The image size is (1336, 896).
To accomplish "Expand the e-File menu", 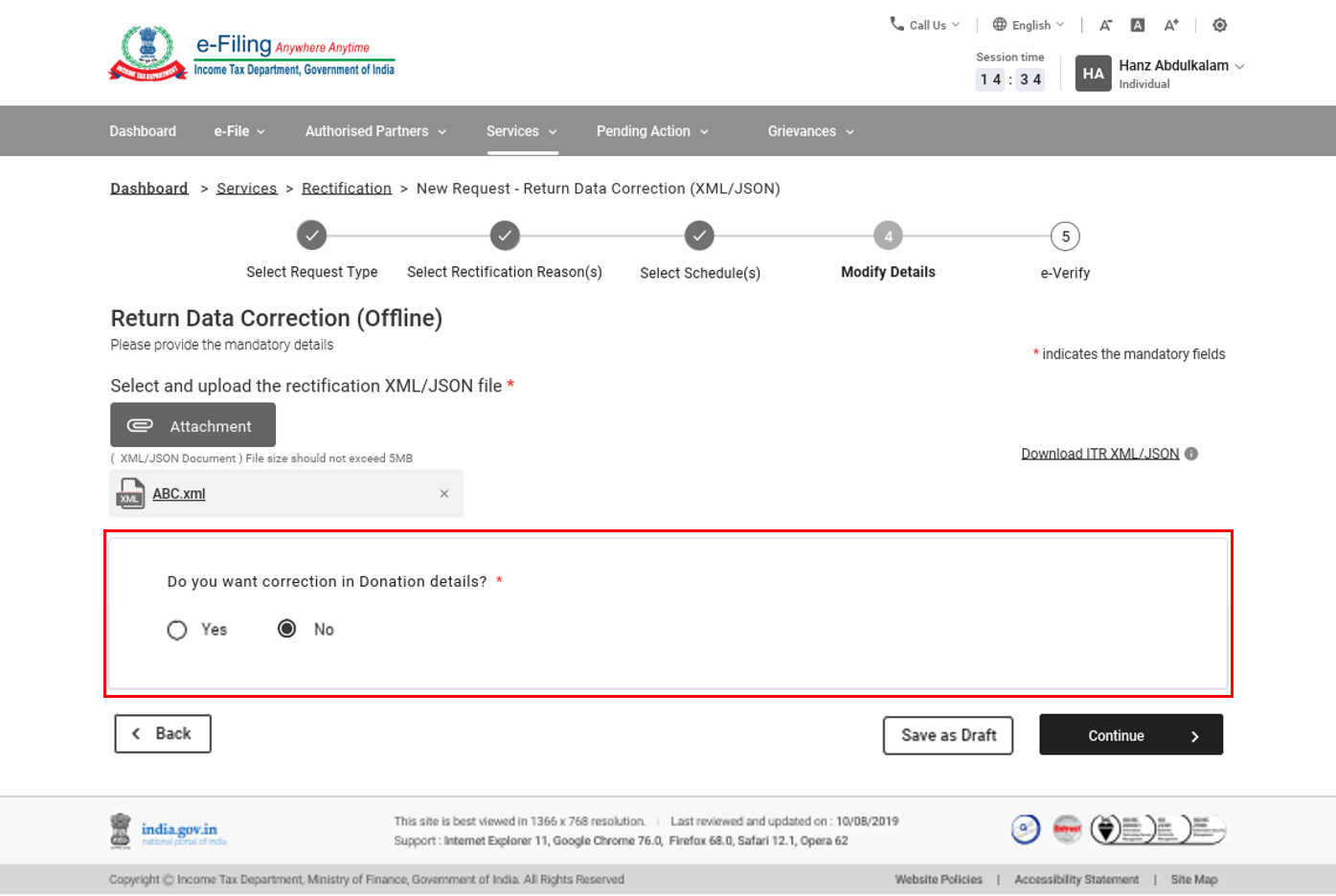I will pyautogui.click(x=239, y=131).
